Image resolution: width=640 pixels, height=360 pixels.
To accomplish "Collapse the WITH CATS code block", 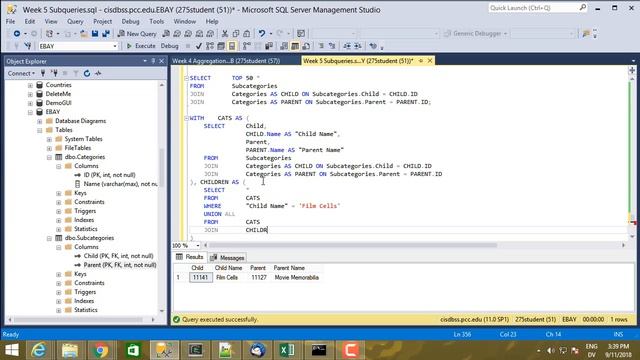I will click(186, 118).
